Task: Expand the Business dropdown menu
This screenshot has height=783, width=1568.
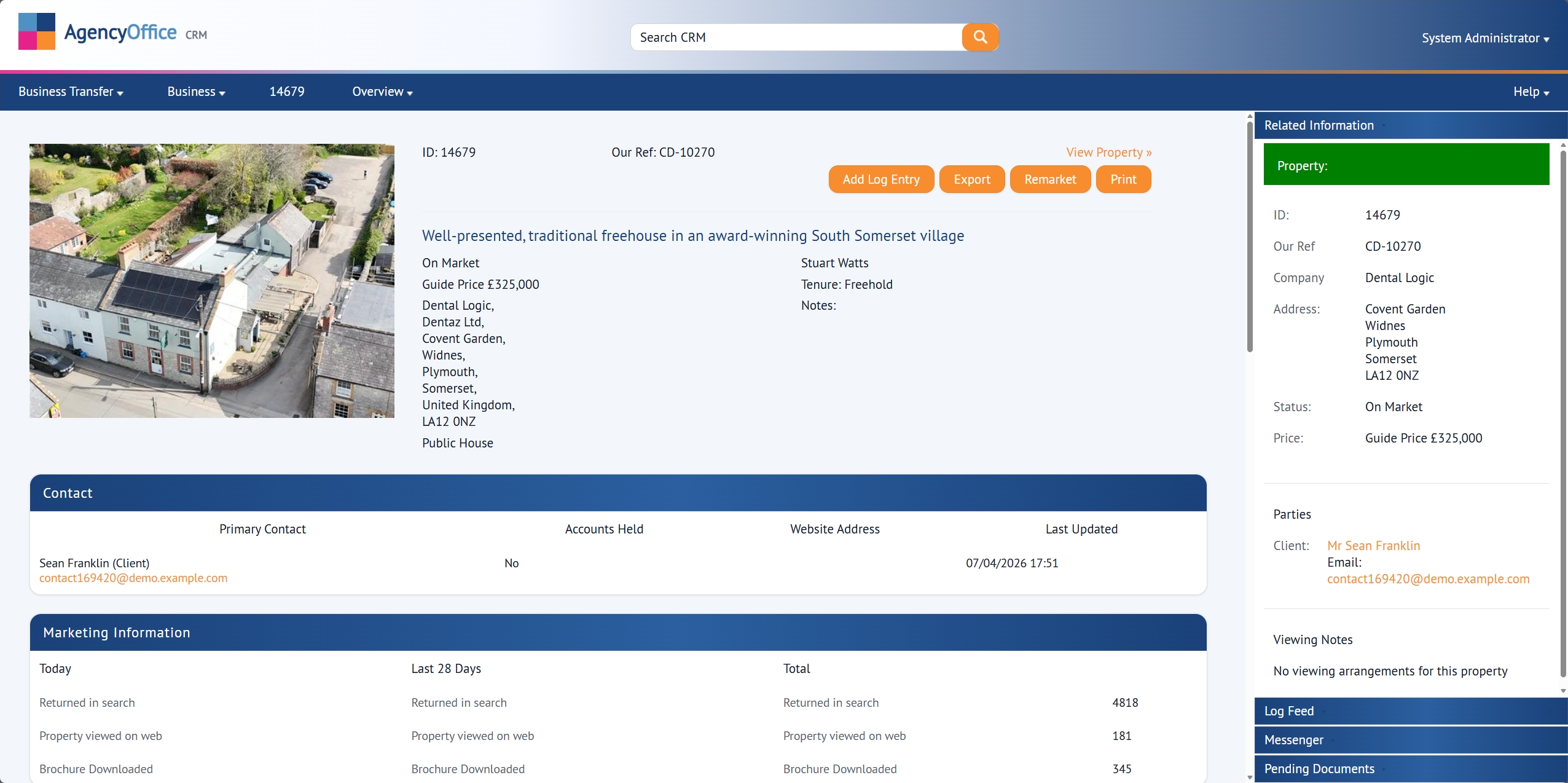Action: pyautogui.click(x=196, y=92)
